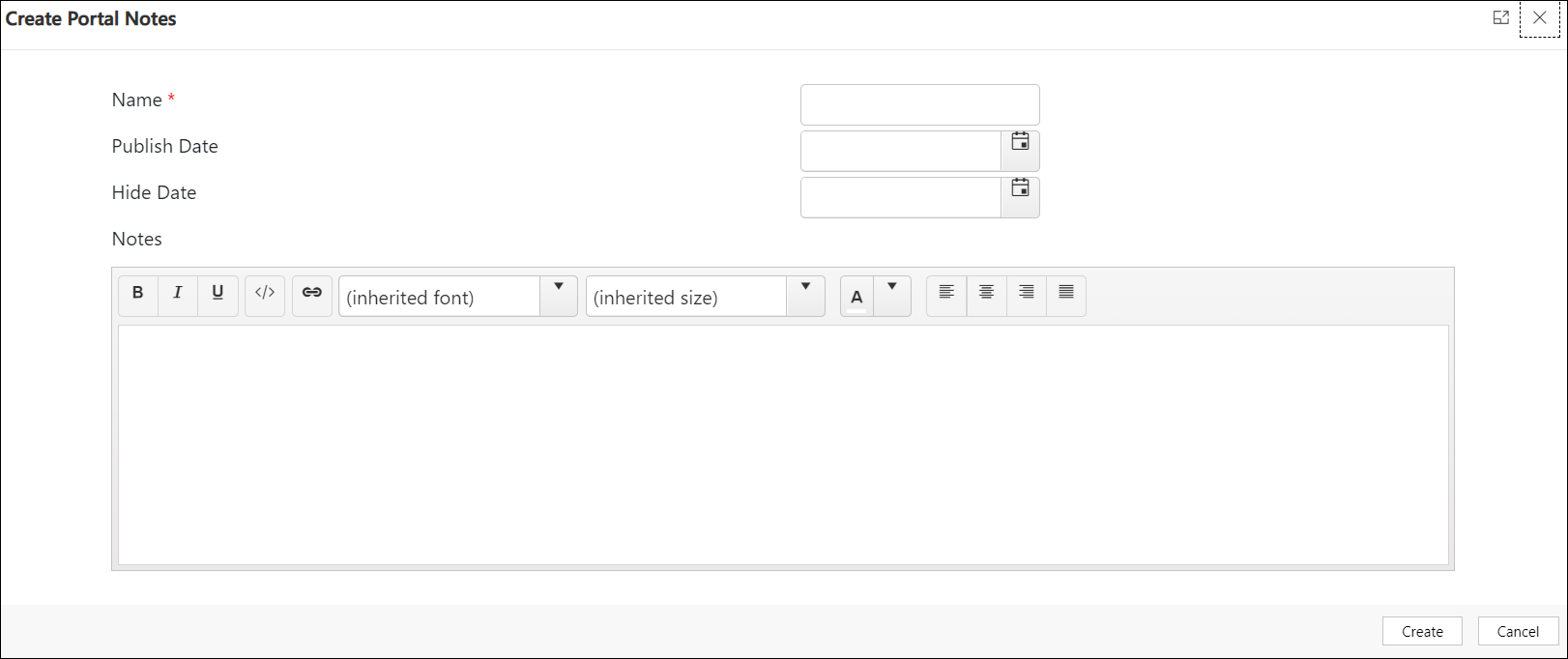Click the Create button

(1422, 631)
